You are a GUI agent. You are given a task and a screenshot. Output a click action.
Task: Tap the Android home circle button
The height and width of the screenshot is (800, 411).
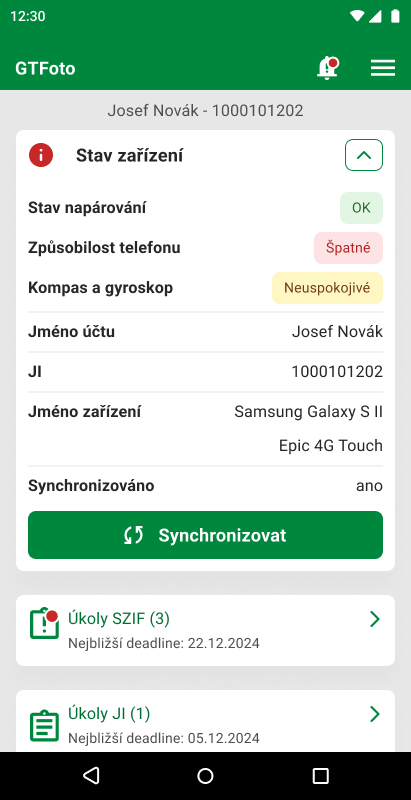(206, 776)
